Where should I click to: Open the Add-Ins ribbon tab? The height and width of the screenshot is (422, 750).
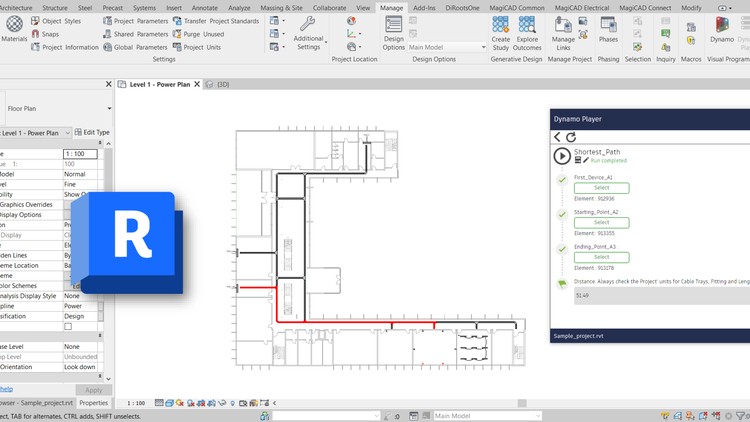(424, 8)
